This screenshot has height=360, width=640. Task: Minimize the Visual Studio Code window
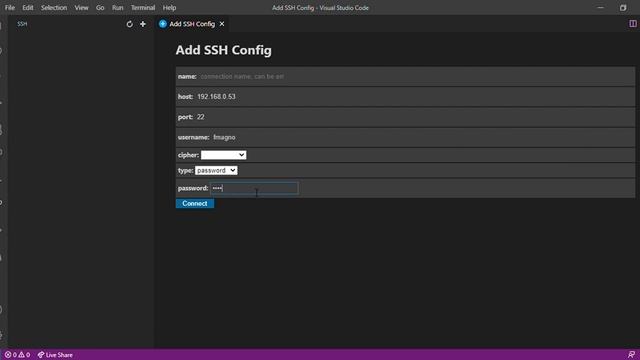(600, 8)
